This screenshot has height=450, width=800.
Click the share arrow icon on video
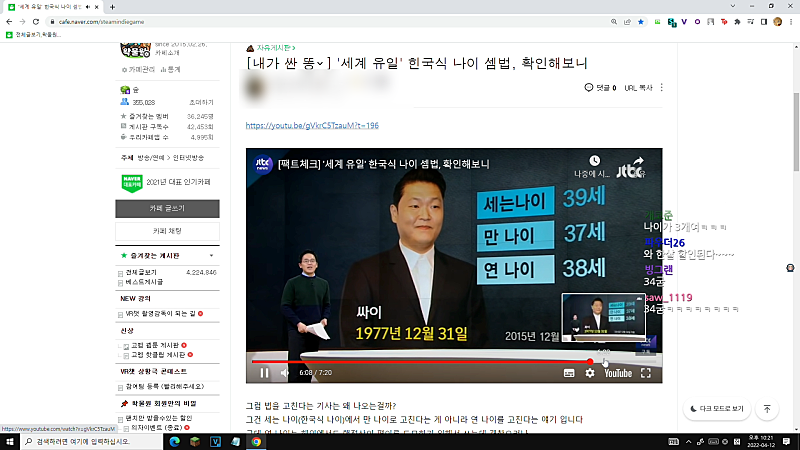(x=639, y=162)
